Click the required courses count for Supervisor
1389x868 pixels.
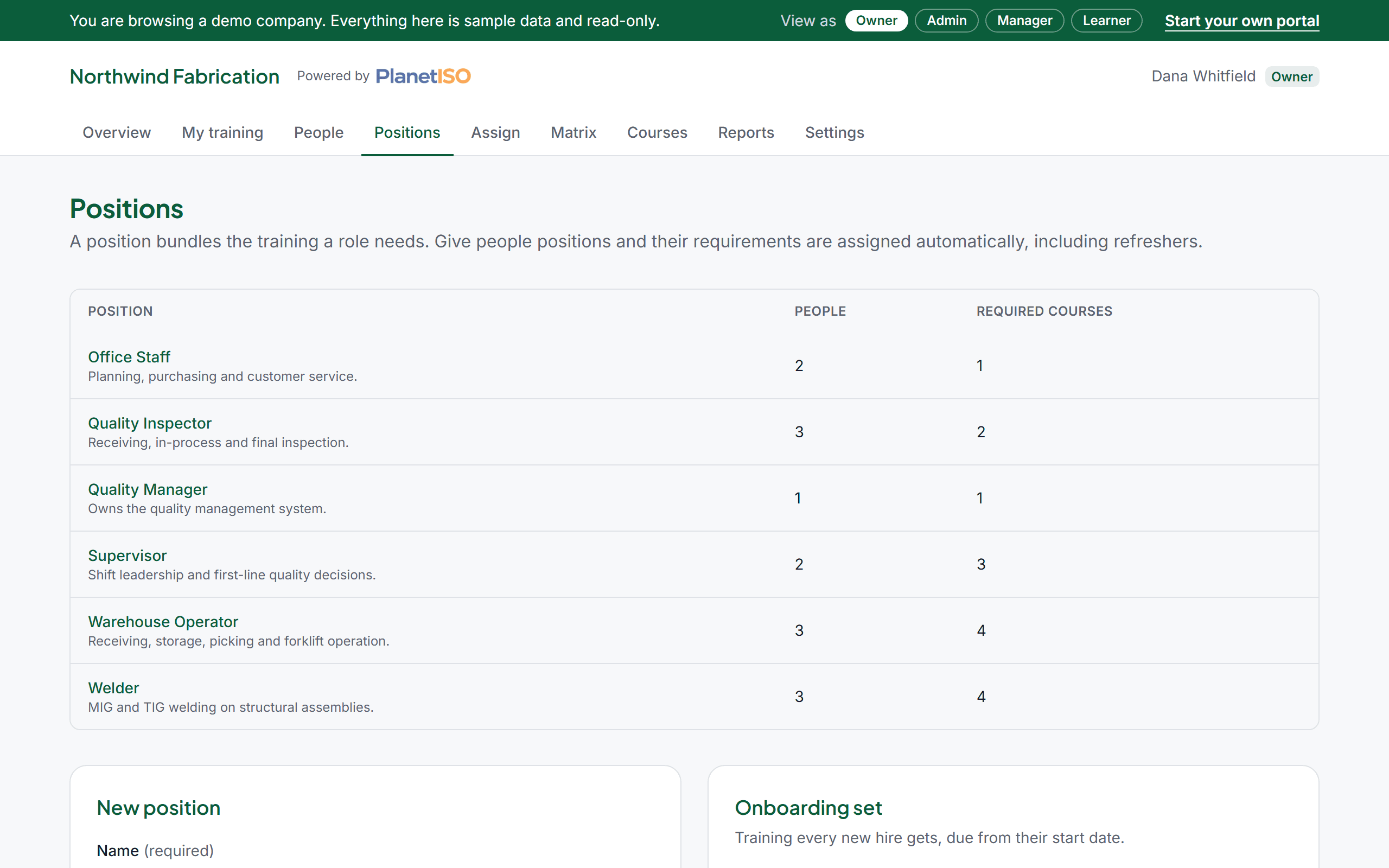[x=981, y=564]
